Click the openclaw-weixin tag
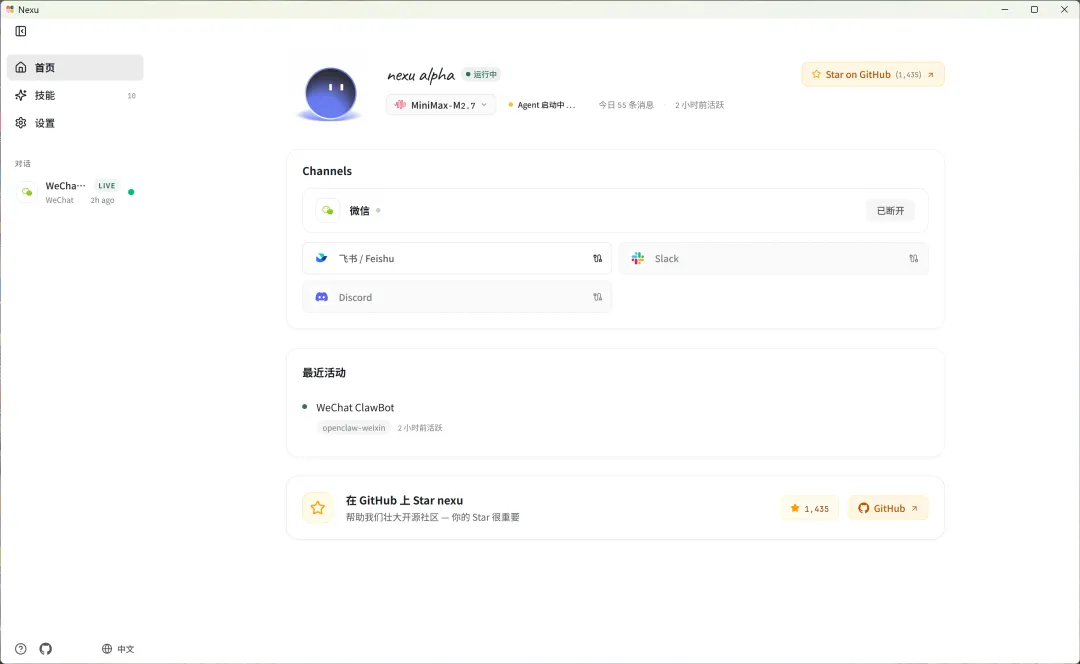This screenshot has height=664, width=1080. [354, 428]
